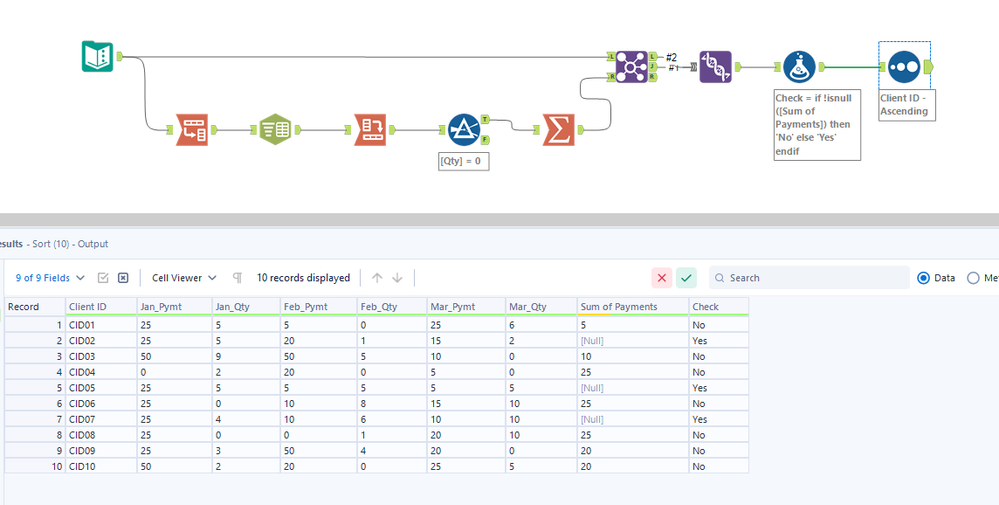This screenshot has height=505, width=999.
Task: Click the Text Input output anchor
Action: (x=119, y=57)
